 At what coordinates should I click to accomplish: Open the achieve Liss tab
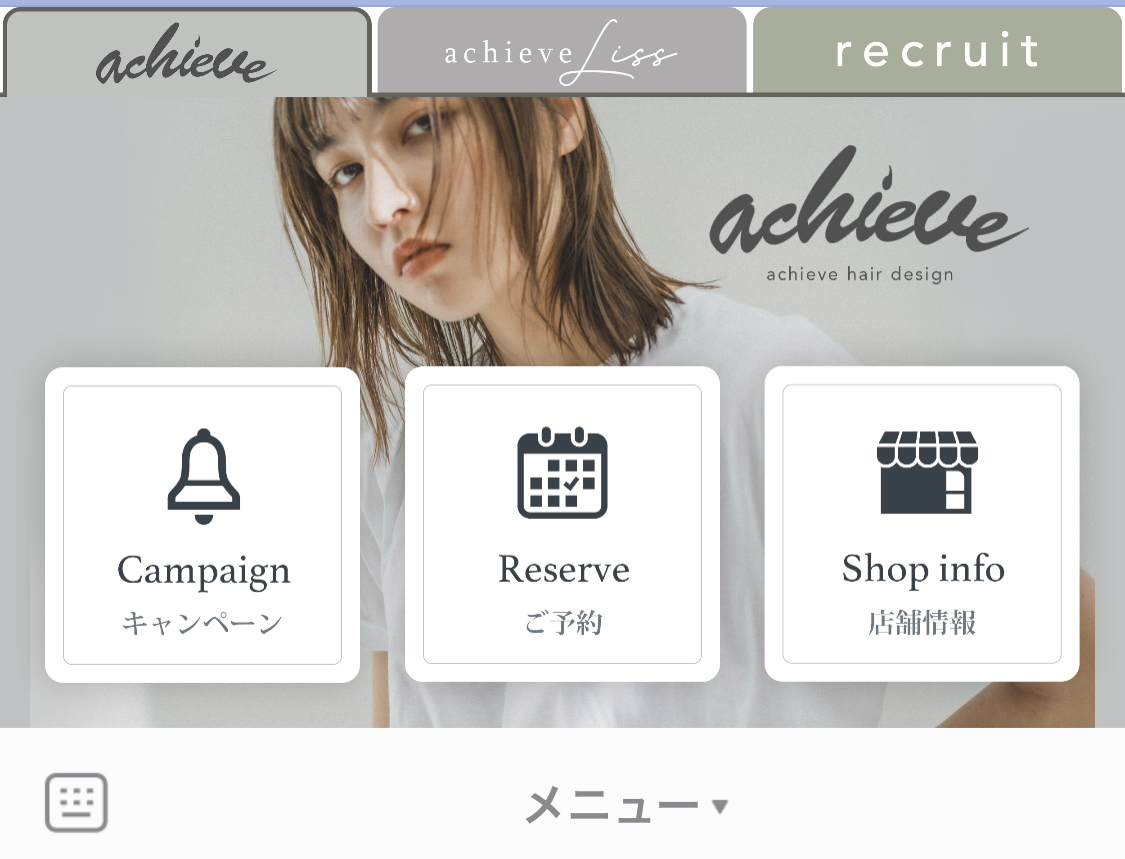(x=562, y=52)
